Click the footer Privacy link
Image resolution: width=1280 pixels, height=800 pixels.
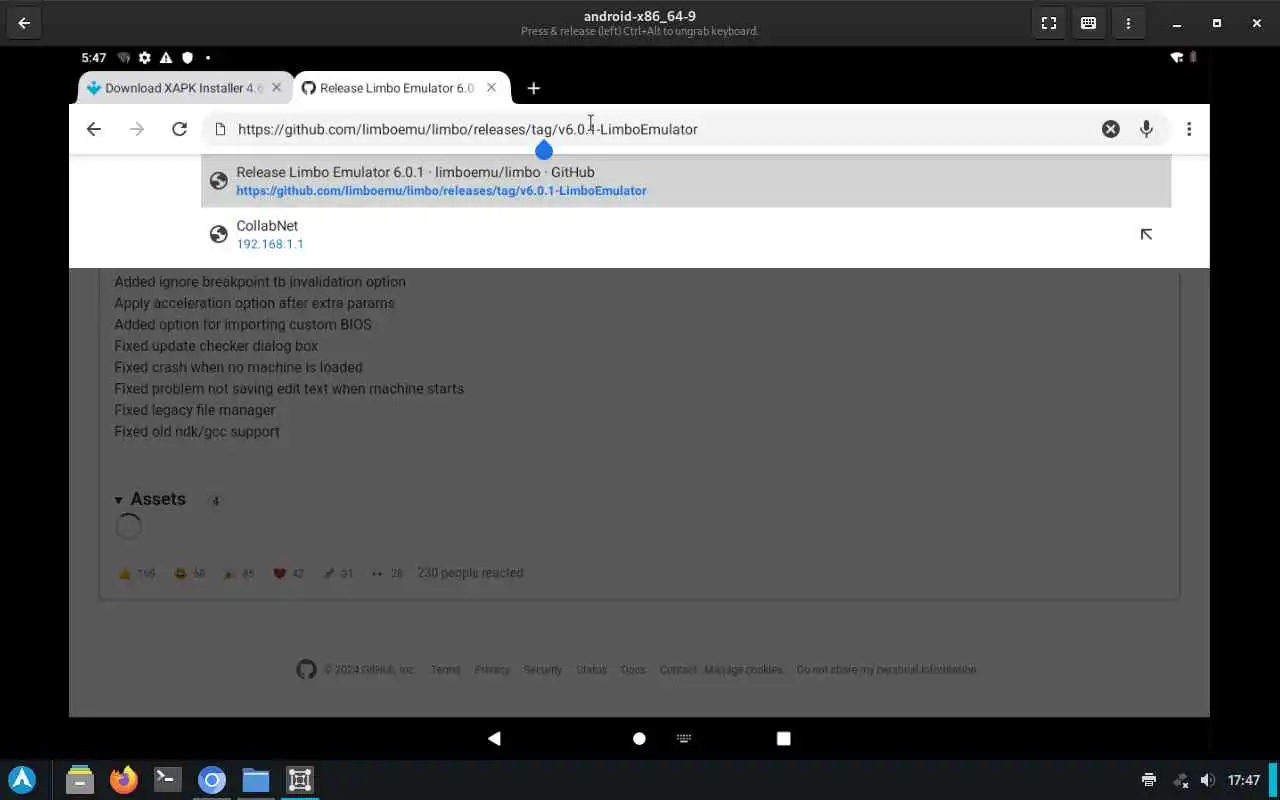point(492,670)
